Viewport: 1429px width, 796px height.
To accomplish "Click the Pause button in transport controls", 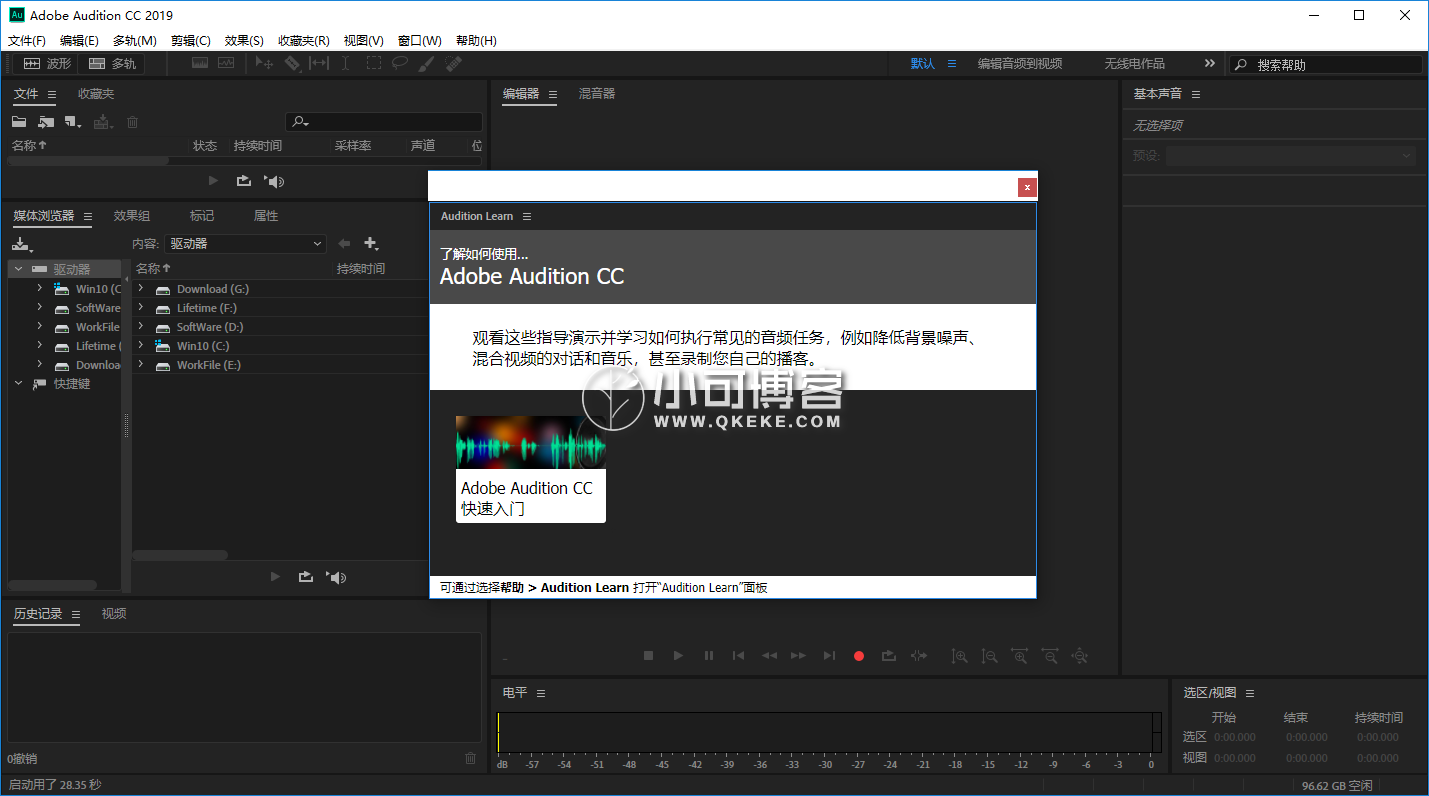I will [x=709, y=656].
